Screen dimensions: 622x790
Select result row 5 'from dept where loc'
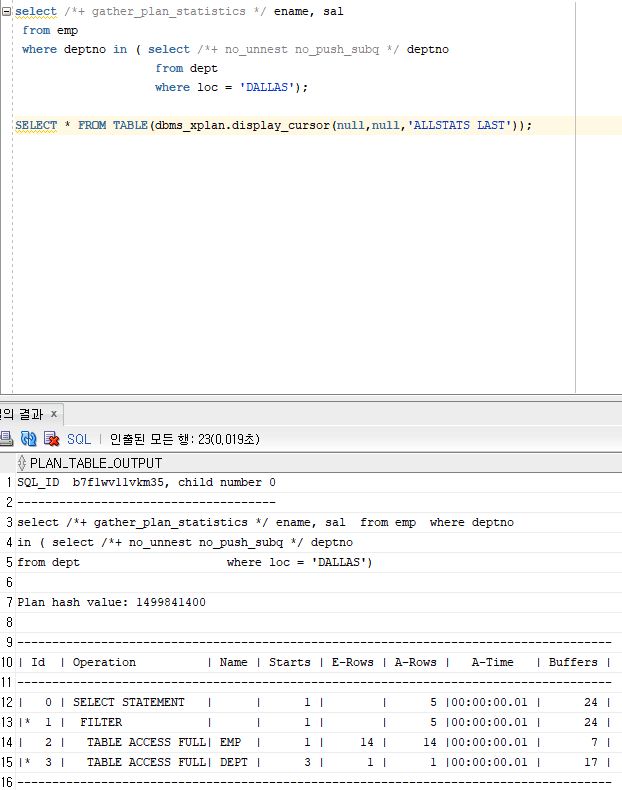319,562
